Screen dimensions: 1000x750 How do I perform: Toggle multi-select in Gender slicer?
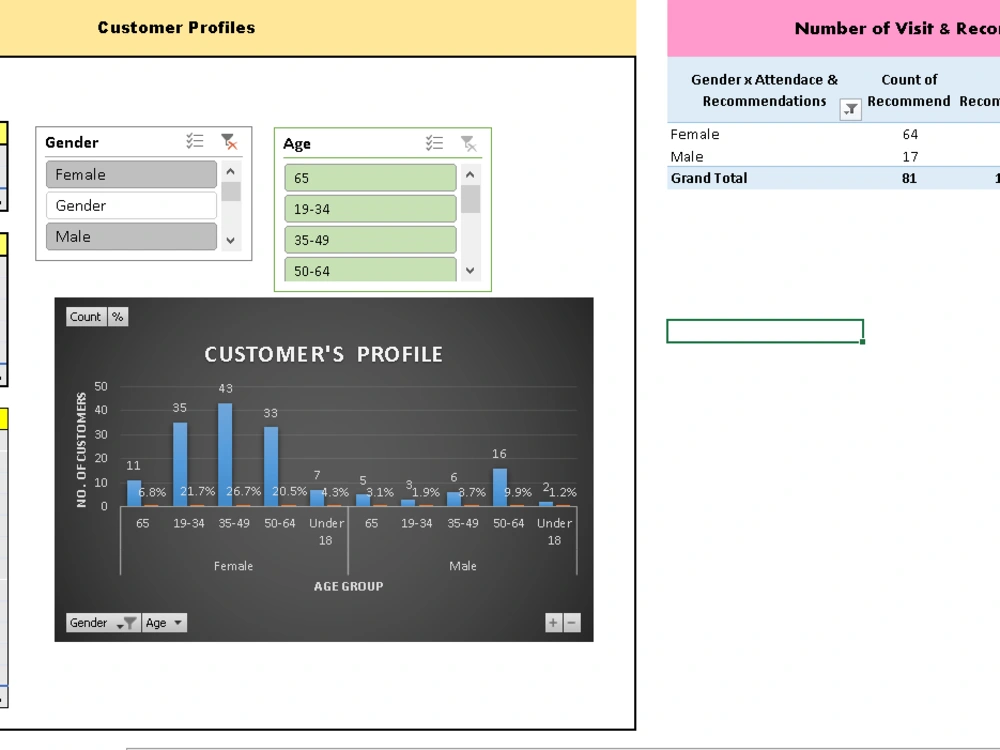click(195, 141)
